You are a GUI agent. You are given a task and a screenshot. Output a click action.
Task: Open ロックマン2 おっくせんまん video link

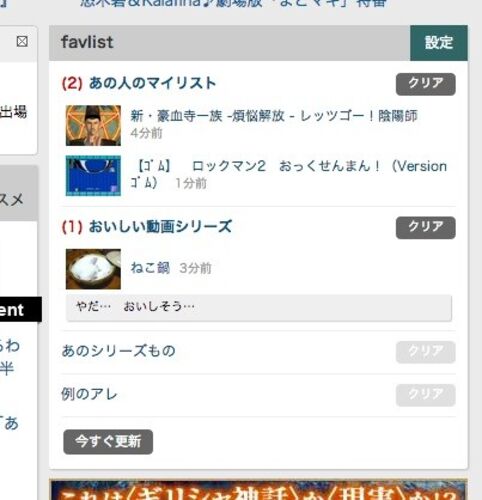[288, 174]
